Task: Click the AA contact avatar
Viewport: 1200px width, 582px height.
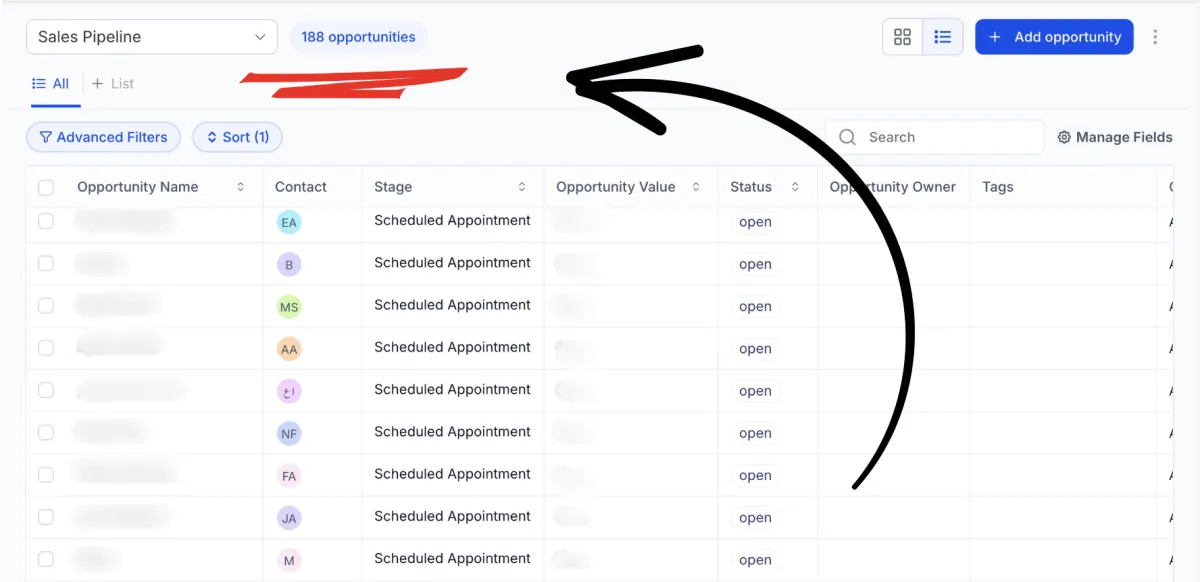Action: (289, 349)
